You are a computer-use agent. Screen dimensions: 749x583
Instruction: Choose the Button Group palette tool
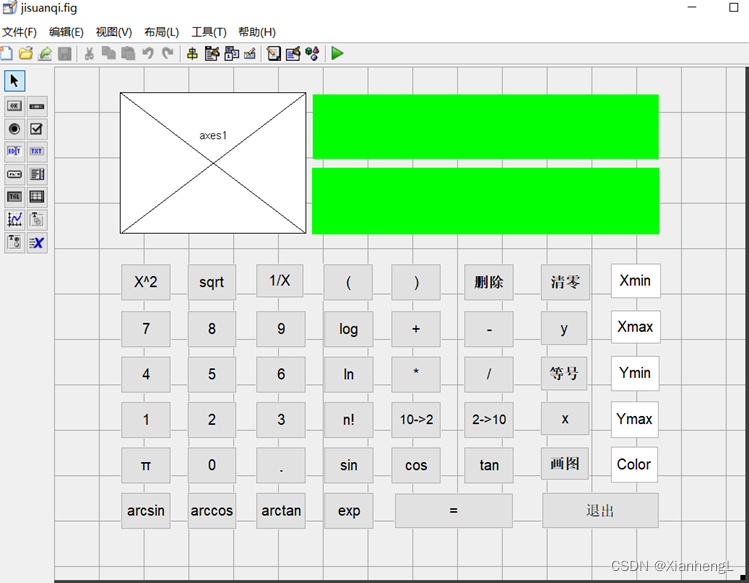coord(14,242)
